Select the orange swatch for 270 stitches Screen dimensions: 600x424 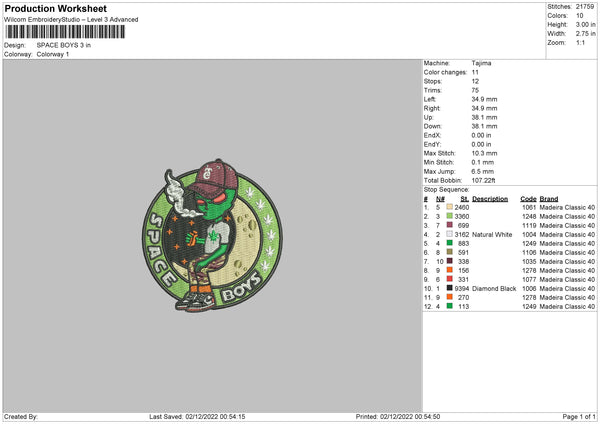pos(449,297)
